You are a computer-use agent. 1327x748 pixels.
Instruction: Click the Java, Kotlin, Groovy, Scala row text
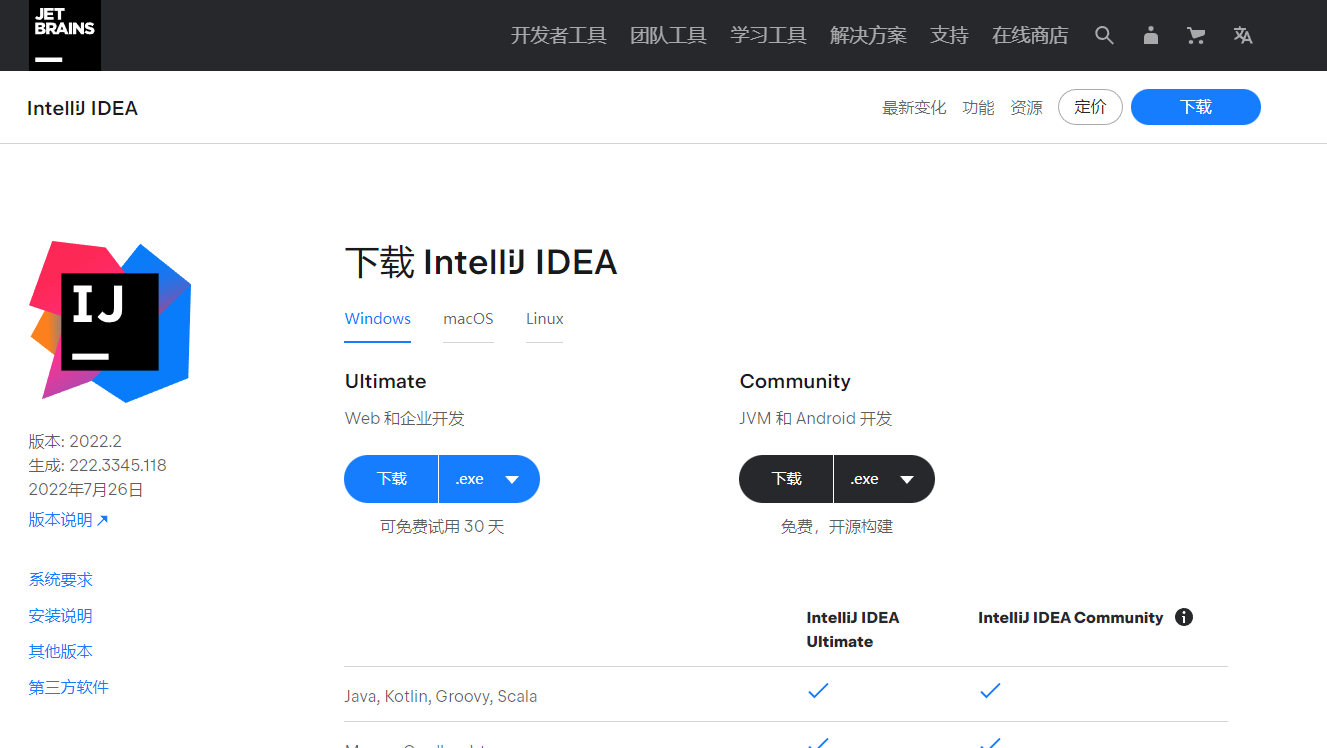tap(441, 696)
